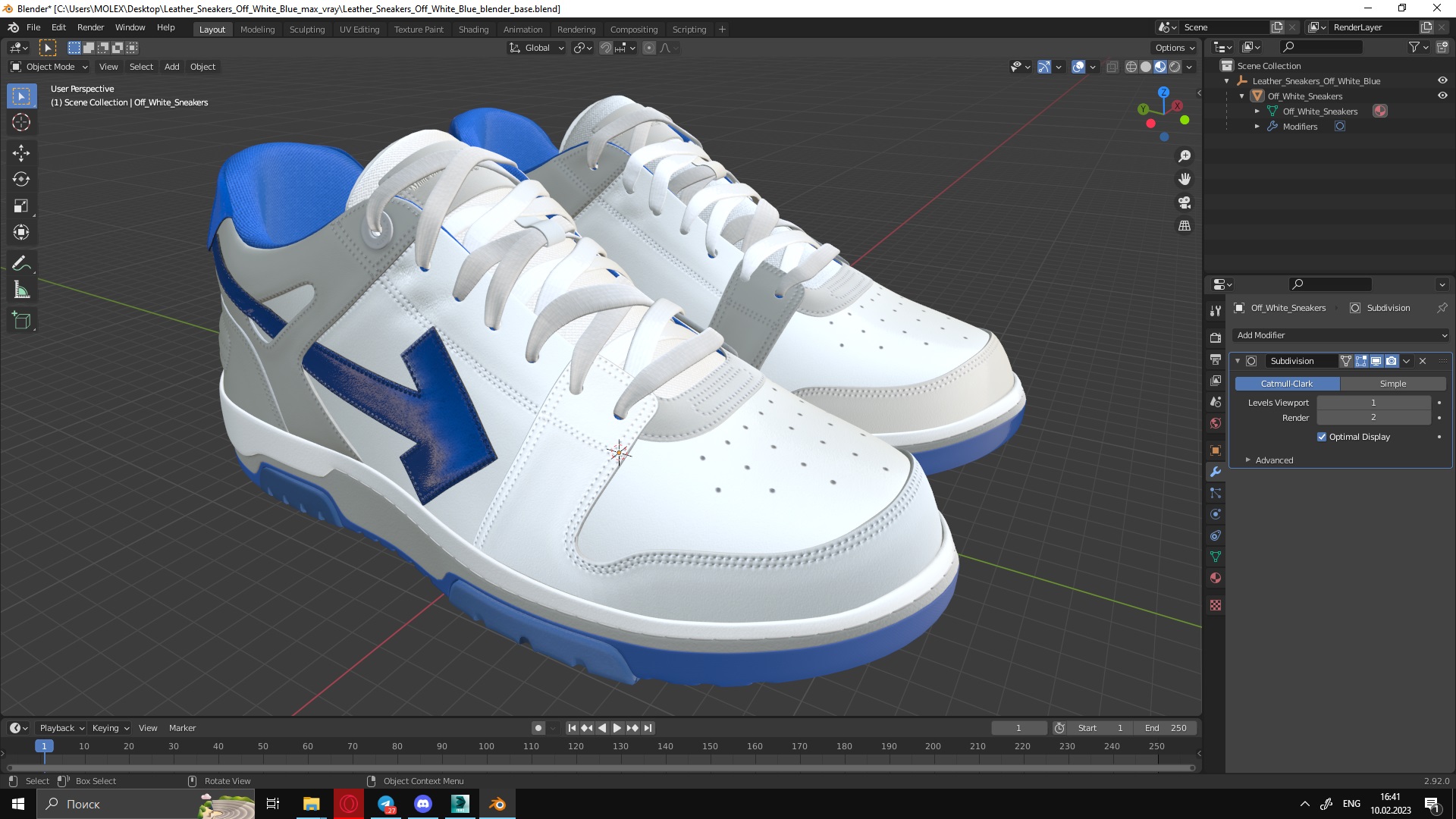
Task: Toggle Optimal Display checkbox
Action: coord(1322,437)
